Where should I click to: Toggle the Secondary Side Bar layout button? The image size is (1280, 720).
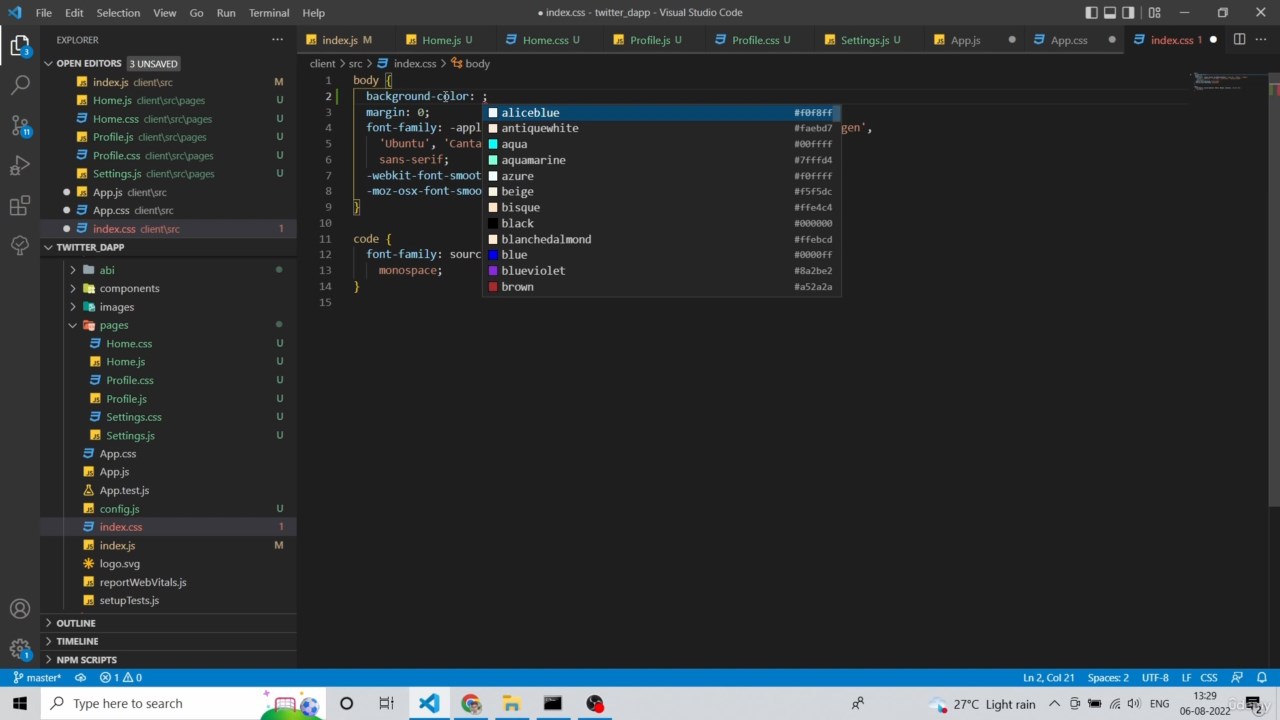[x=1128, y=13]
